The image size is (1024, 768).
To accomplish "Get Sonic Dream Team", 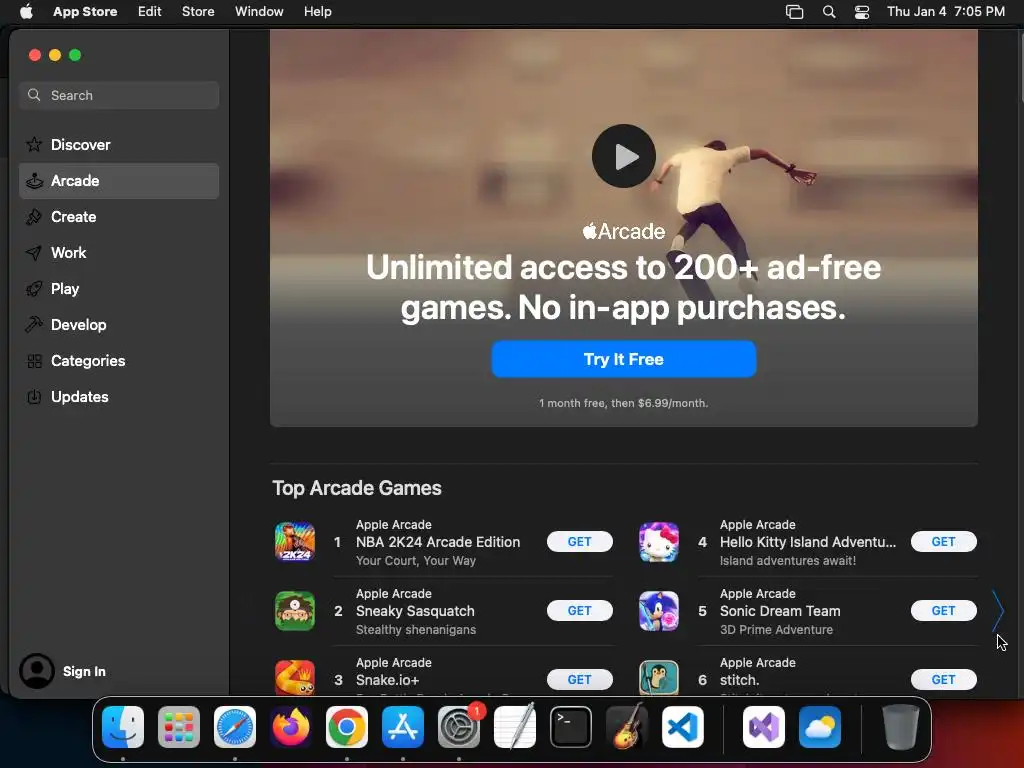I will [944, 611].
